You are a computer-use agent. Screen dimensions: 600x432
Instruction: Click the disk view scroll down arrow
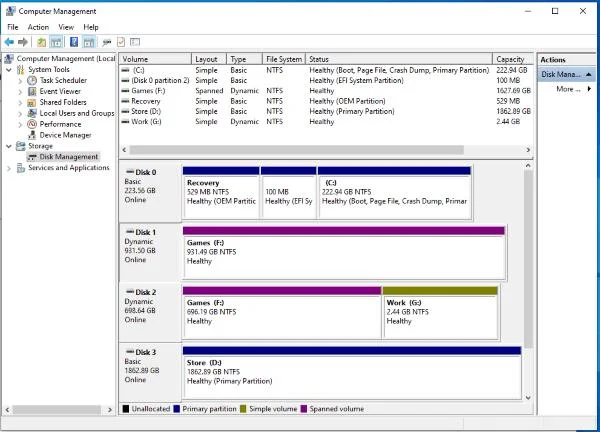click(x=528, y=398)
